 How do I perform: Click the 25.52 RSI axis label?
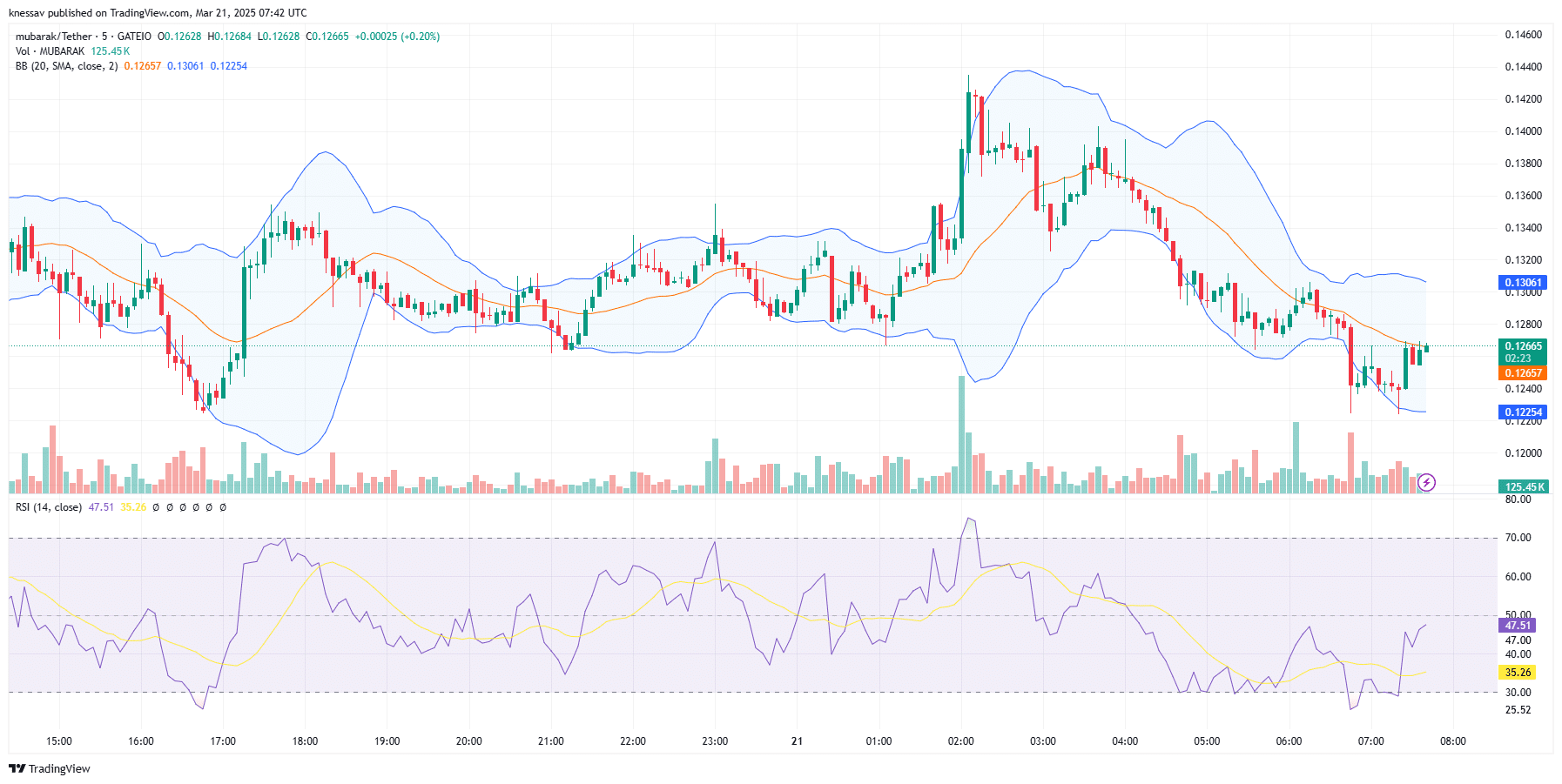click(x=1518, y=710)
